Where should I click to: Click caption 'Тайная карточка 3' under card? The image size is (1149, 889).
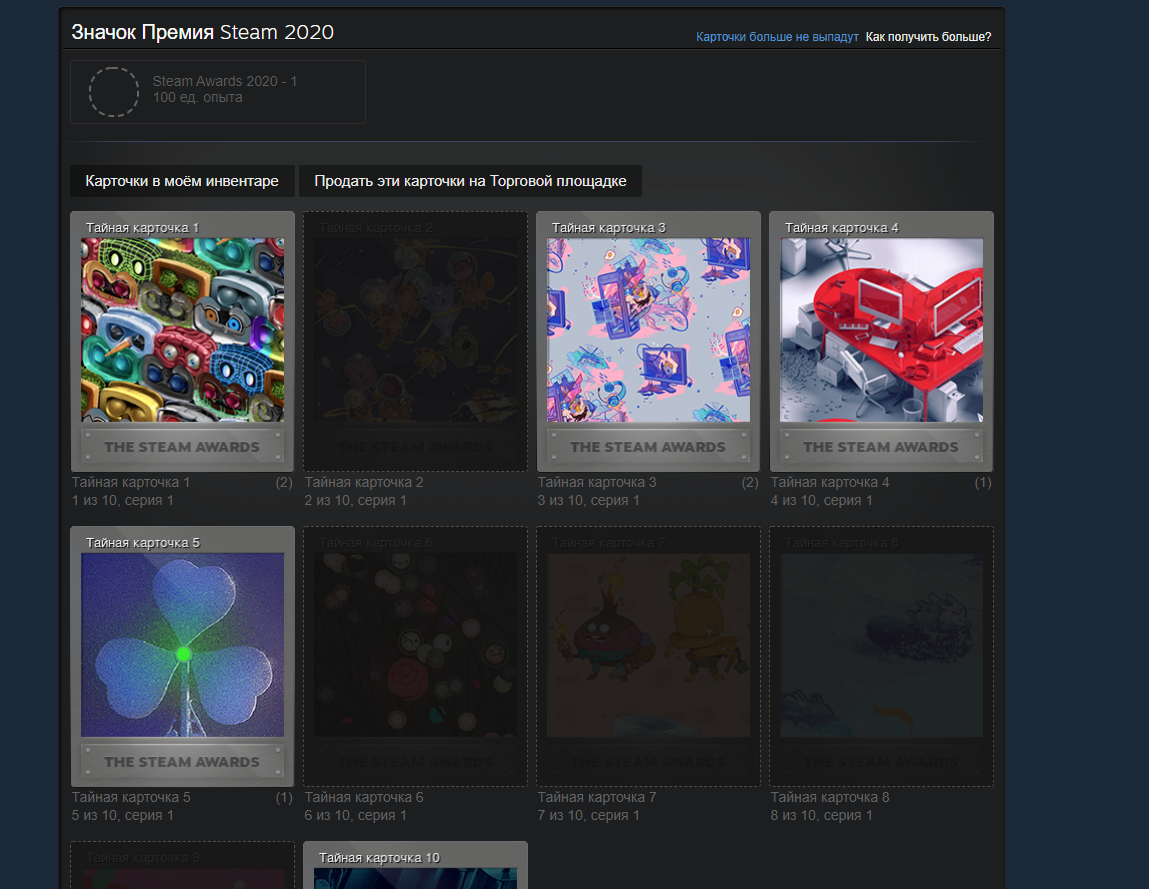pos(596,482)
